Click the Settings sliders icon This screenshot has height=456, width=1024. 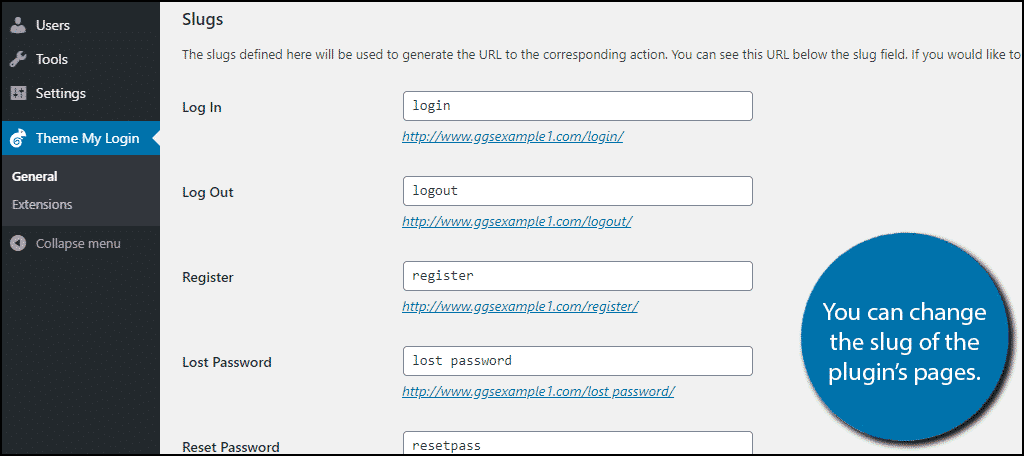tap(18, 93)
